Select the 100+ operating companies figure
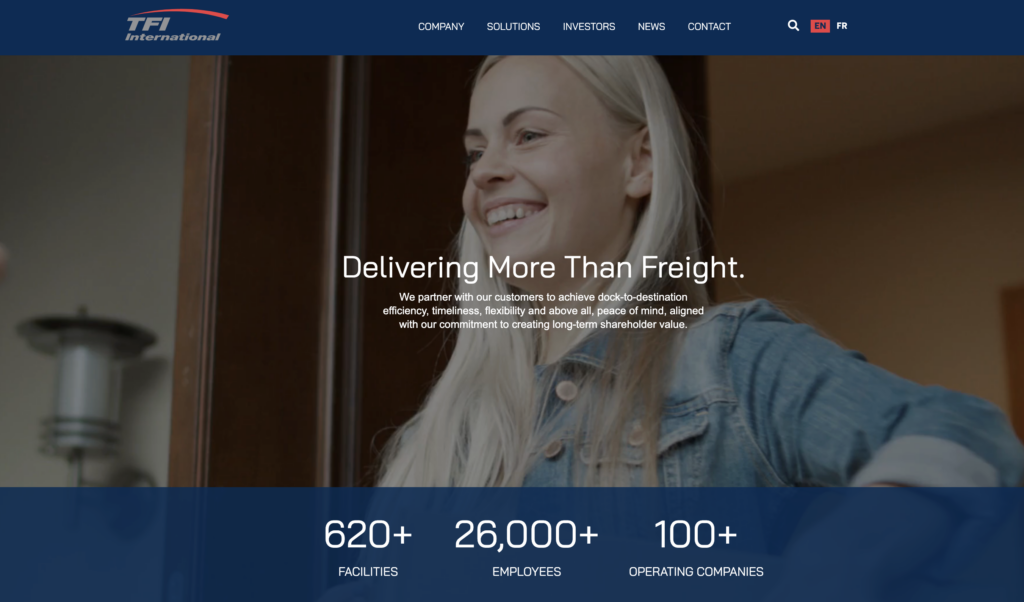The width and height of the screenshot is (1024, 602). 696,534
